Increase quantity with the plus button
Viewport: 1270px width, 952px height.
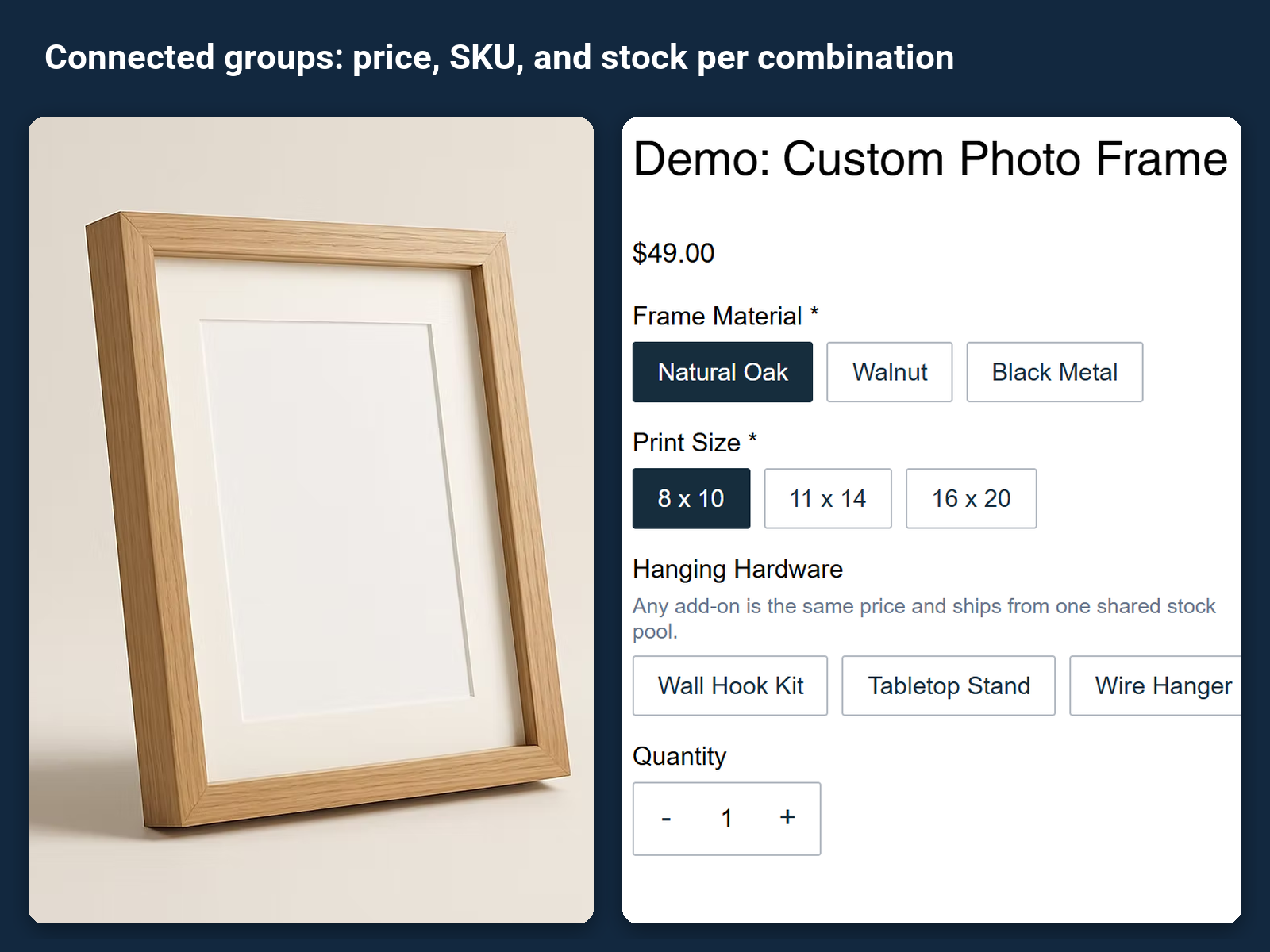coord(787,818)
